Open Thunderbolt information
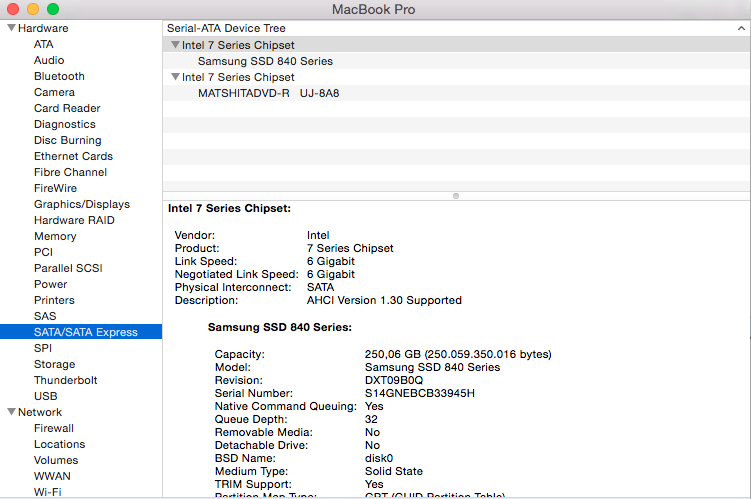 [x=66, y=380]
